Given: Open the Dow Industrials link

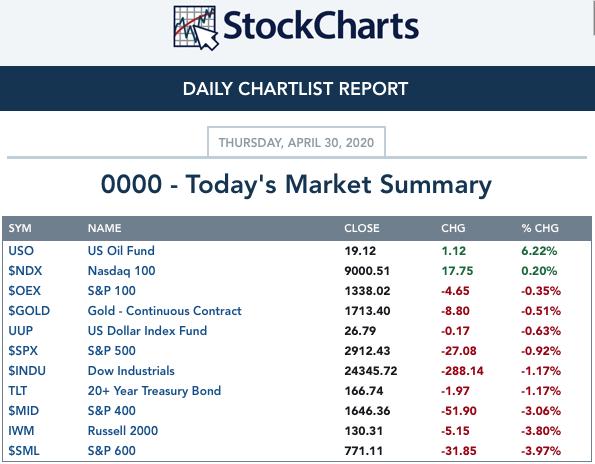Looking at the screenshot, I should coord(131,371).
